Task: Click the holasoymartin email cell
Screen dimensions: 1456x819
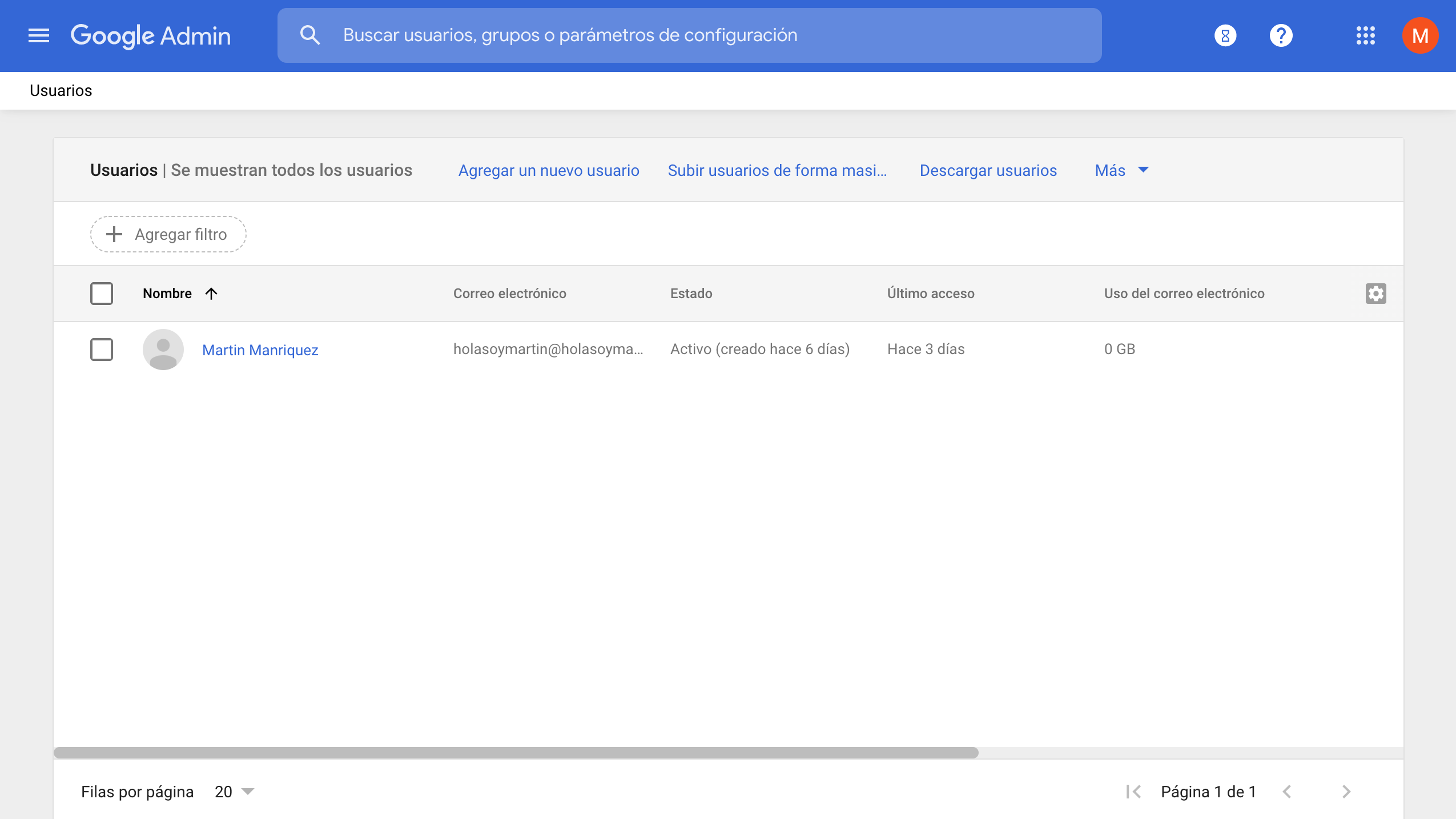Action: pyautogui.click(x=548, y=349)
